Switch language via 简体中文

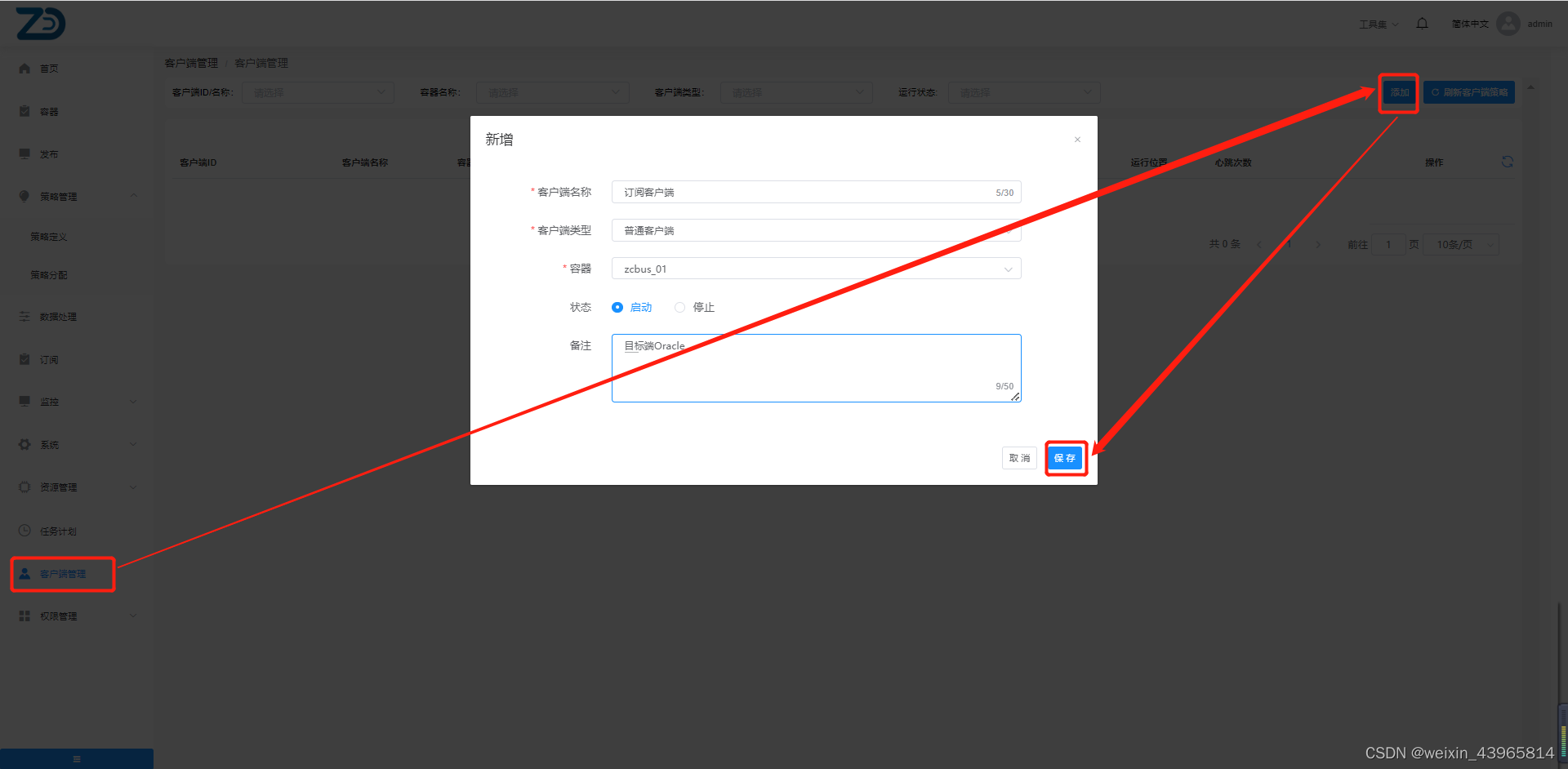click(x=1470, y=24)
